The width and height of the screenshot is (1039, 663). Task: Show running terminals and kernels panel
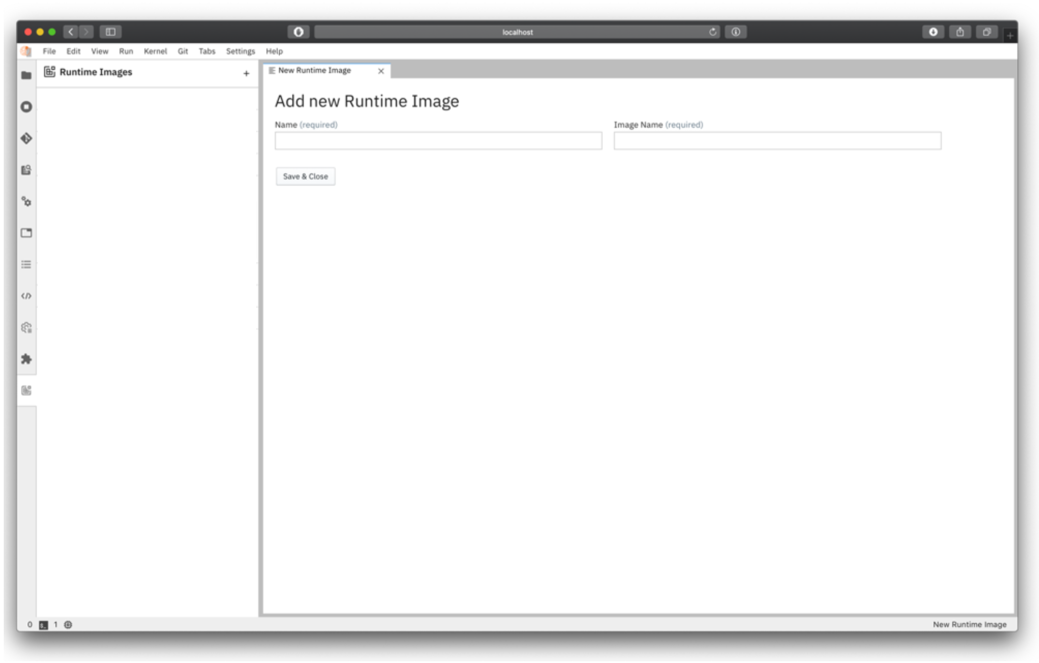pos(28,103)
